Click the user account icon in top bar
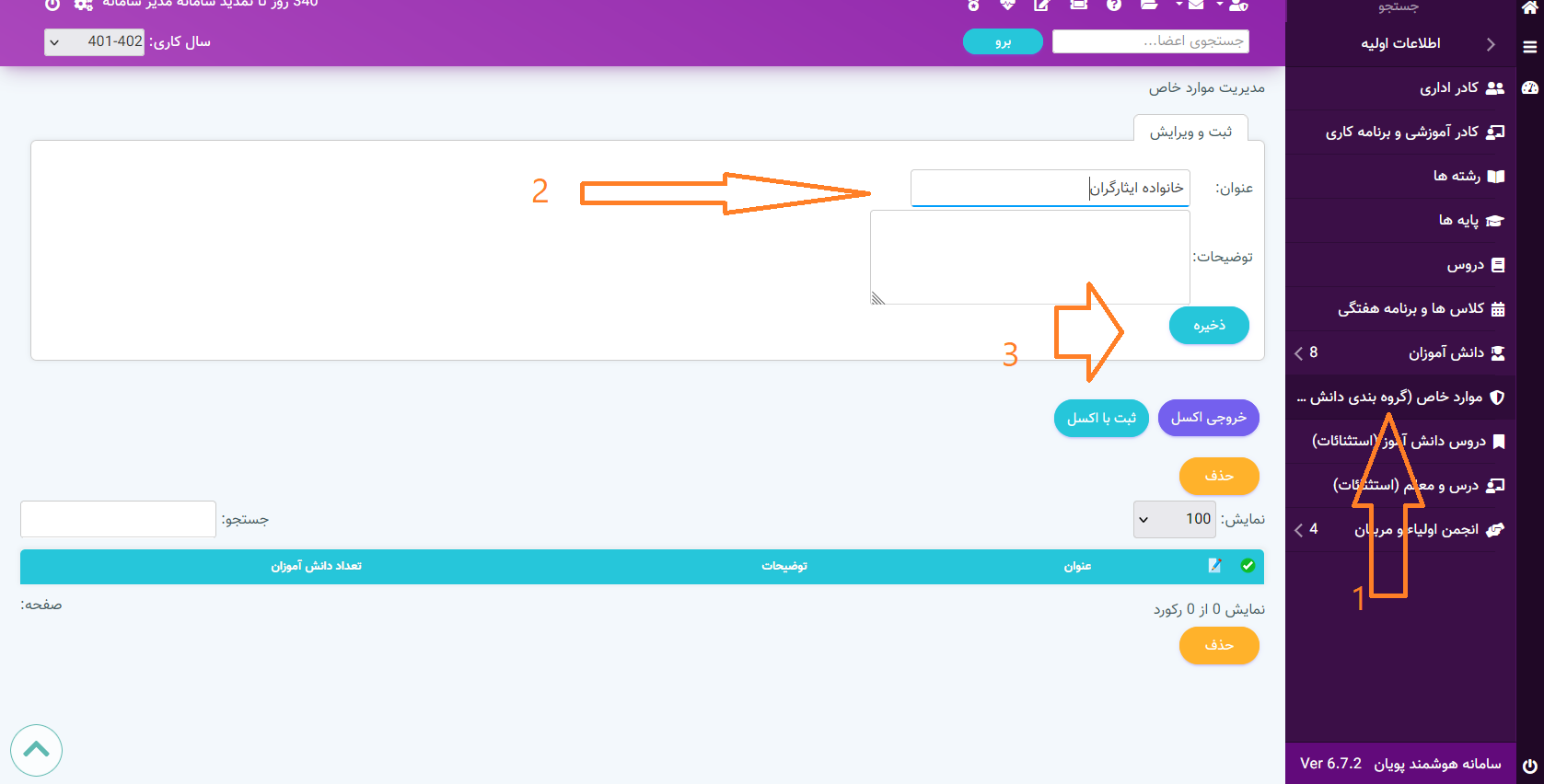 (1239, 5)
